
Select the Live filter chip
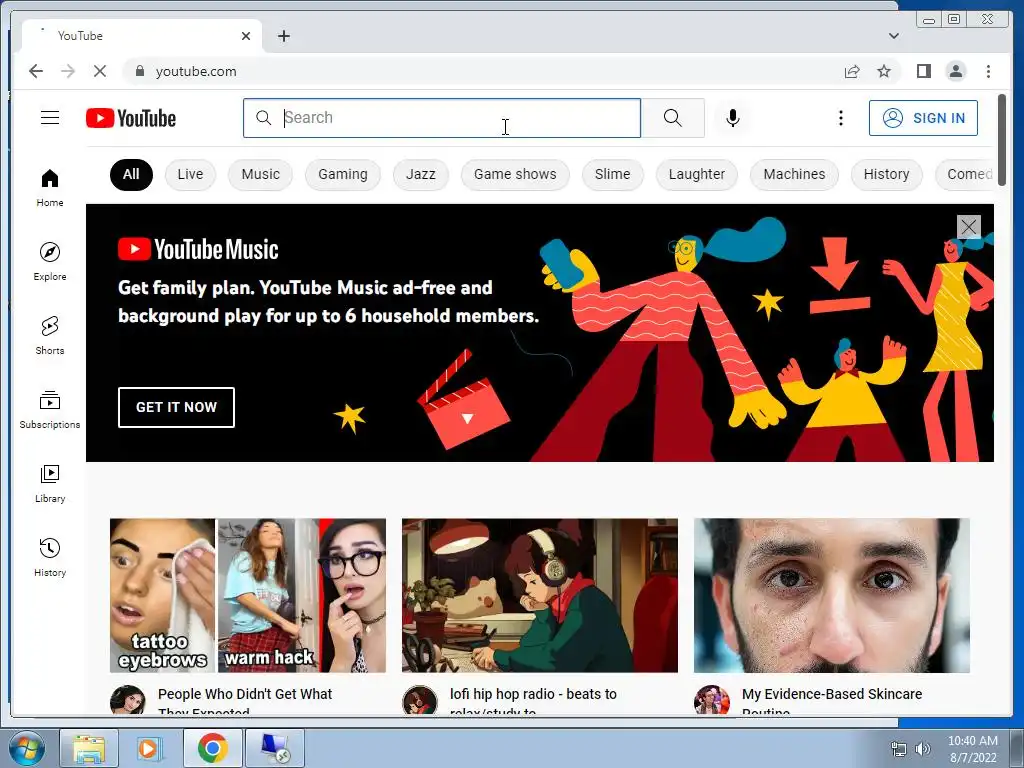coord(190,174)
